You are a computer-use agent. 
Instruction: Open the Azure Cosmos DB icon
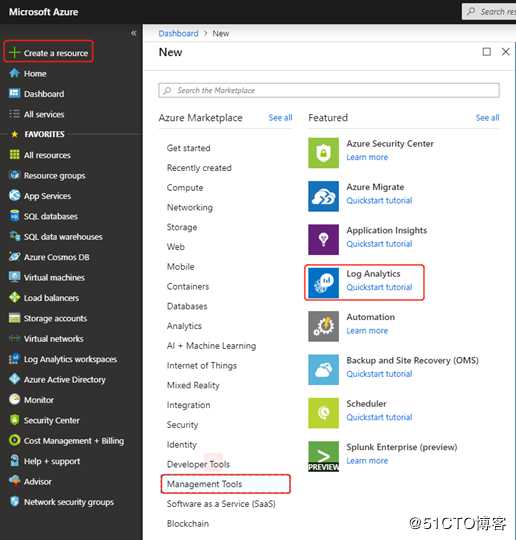click(x=14, y=257)
